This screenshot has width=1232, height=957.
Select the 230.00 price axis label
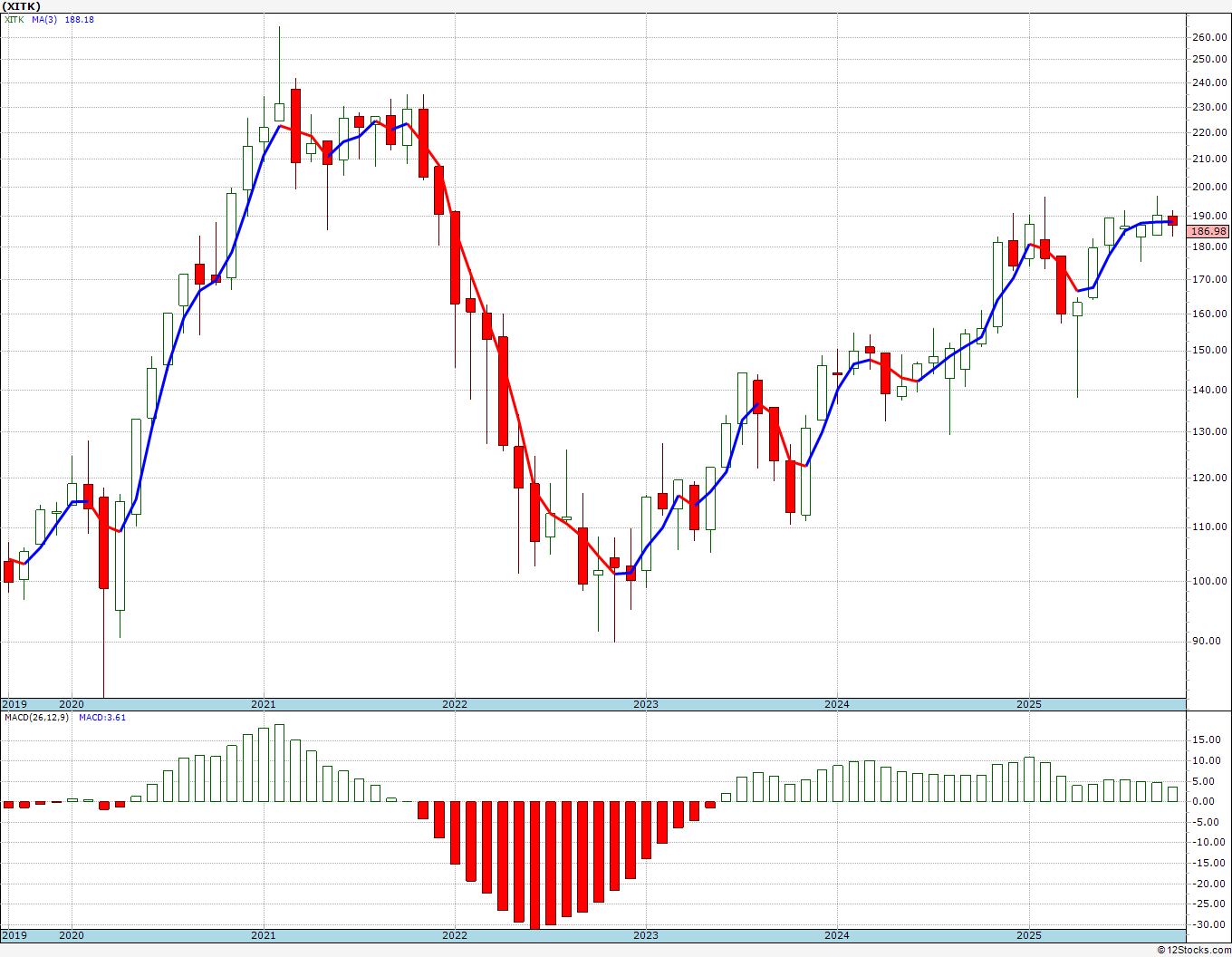pos(1210,107)
